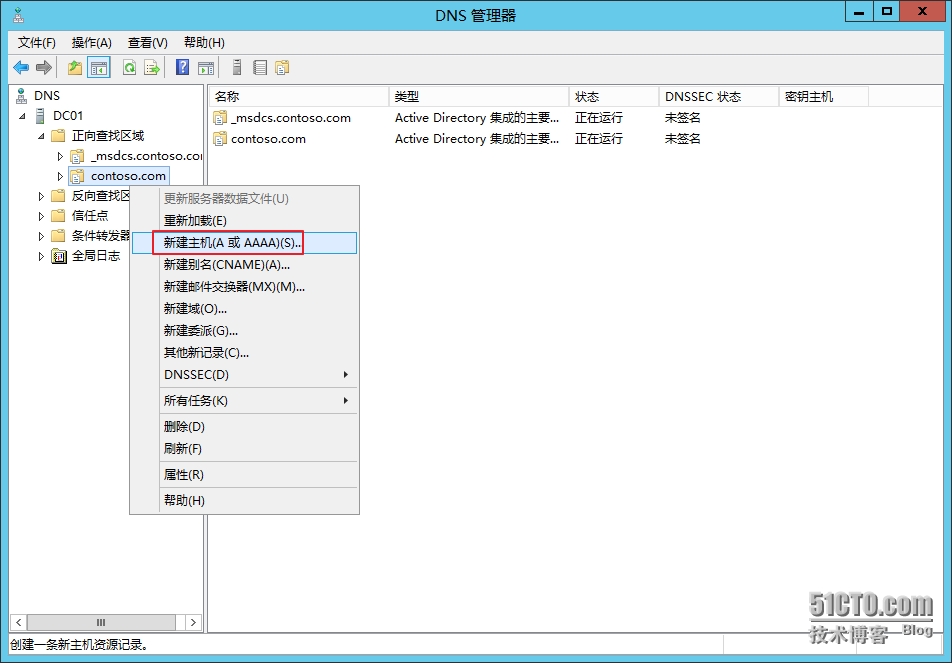Click the DNSSEC 状态 column header
This screenshot has width=952, height=663.
(717, 97)
